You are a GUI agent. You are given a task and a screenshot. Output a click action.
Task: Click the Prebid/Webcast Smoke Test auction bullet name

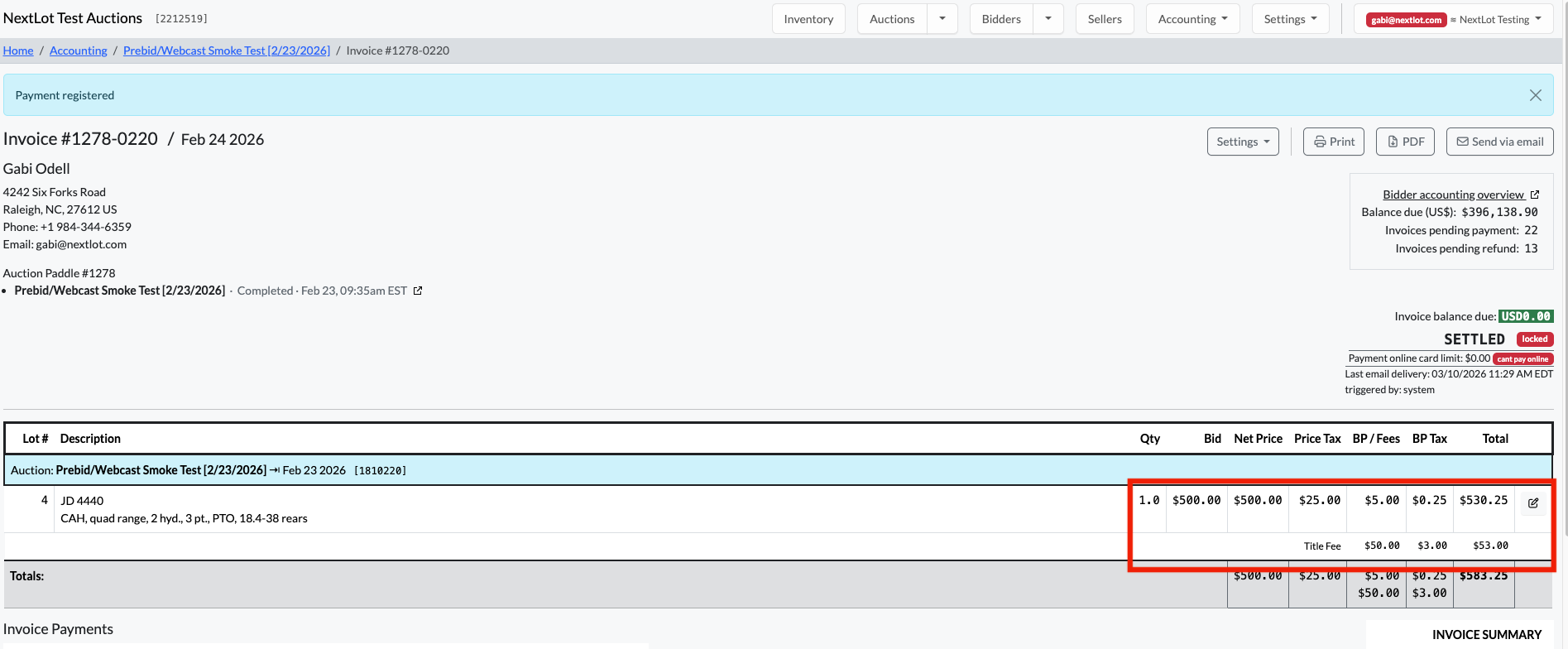tap(120, 291)
